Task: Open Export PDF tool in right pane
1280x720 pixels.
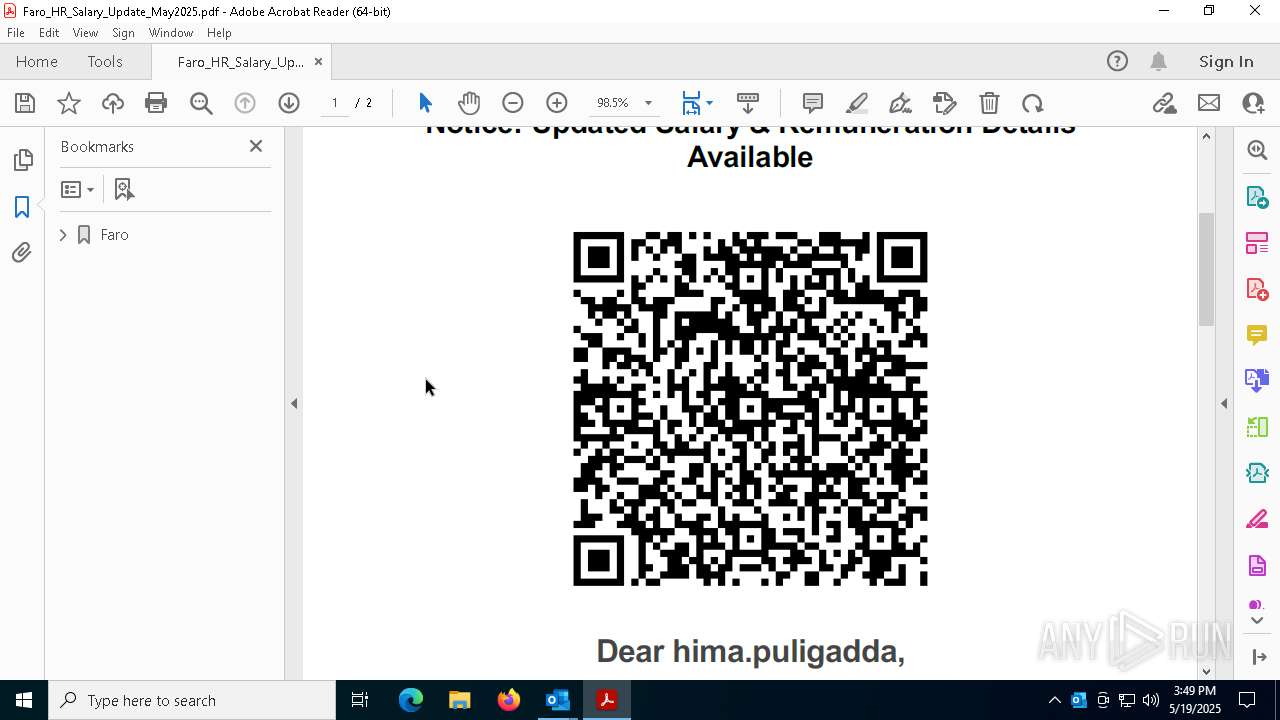Action: (x=1257, y=197)
